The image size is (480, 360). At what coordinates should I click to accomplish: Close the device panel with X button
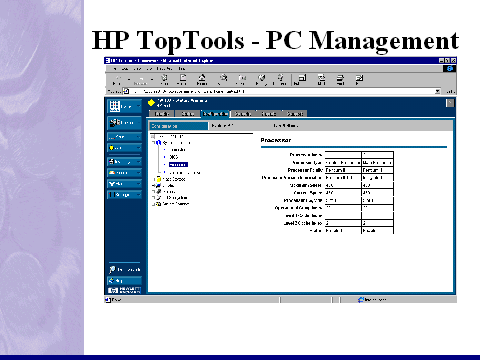[x=450, y=103]
